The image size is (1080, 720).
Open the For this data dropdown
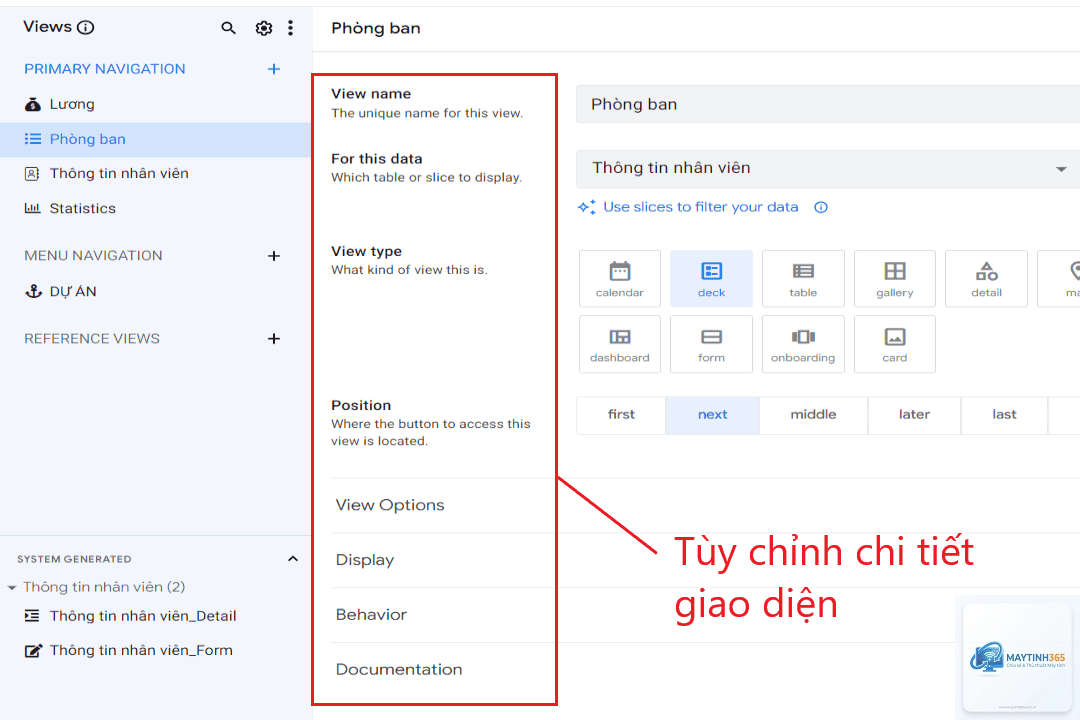[827, 169]
